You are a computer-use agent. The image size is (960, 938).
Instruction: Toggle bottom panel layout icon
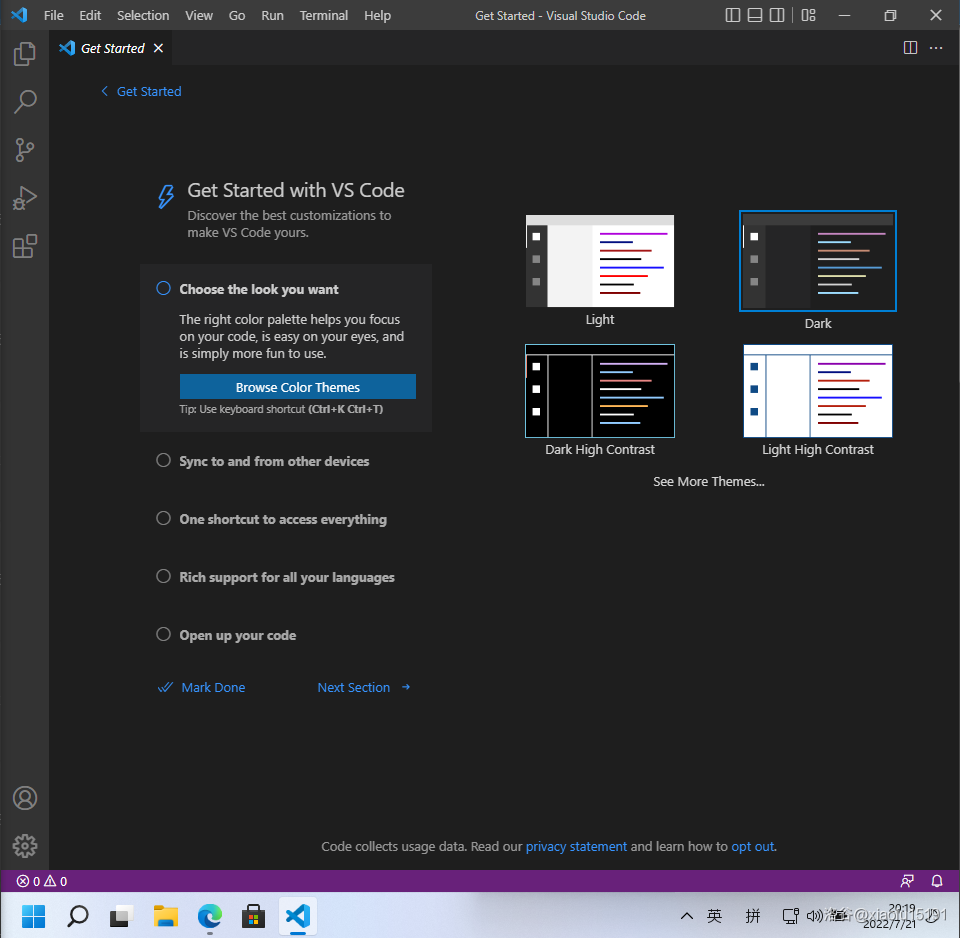[755, 15]
